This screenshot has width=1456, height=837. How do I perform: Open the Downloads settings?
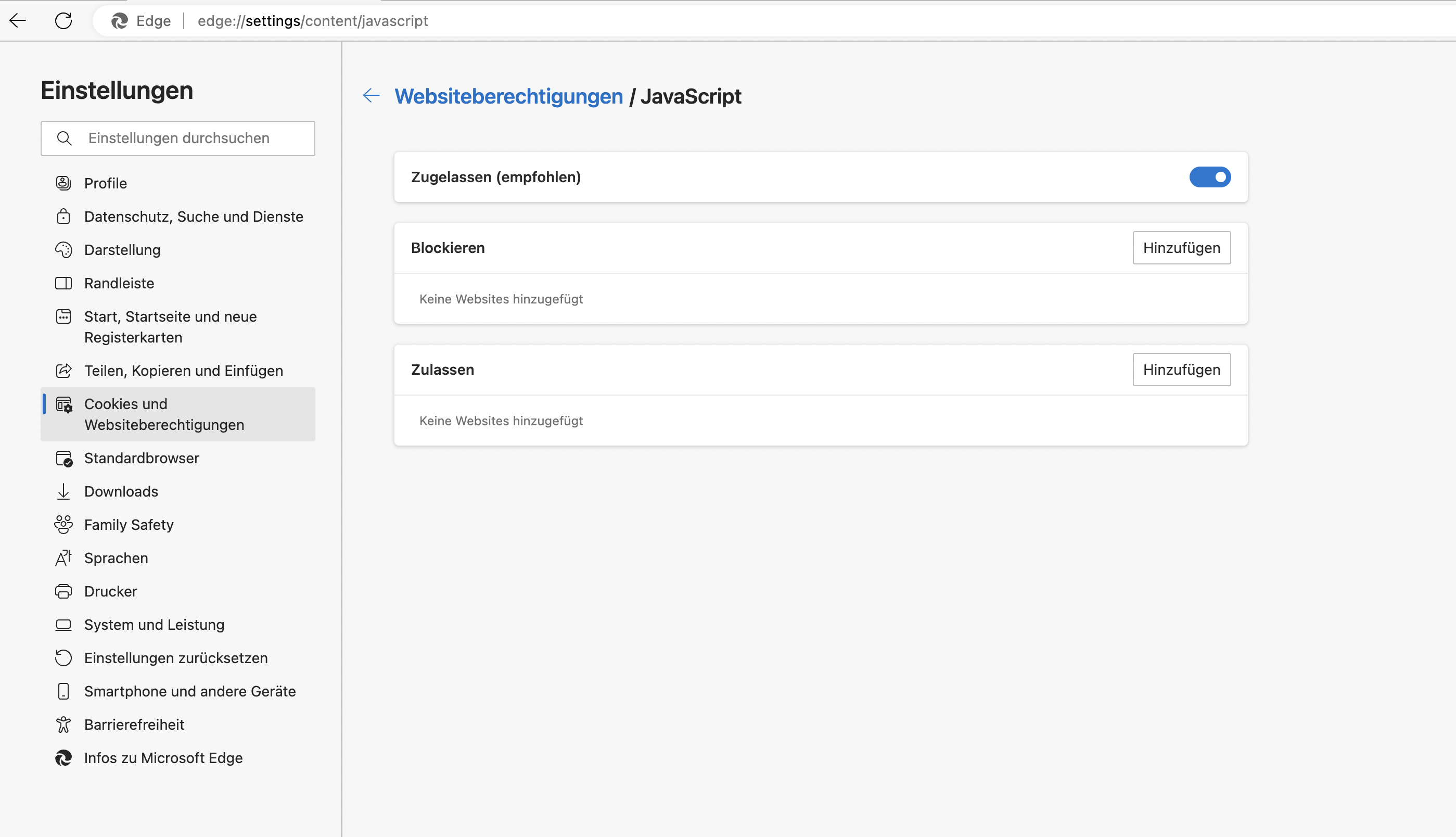(177, 491)
